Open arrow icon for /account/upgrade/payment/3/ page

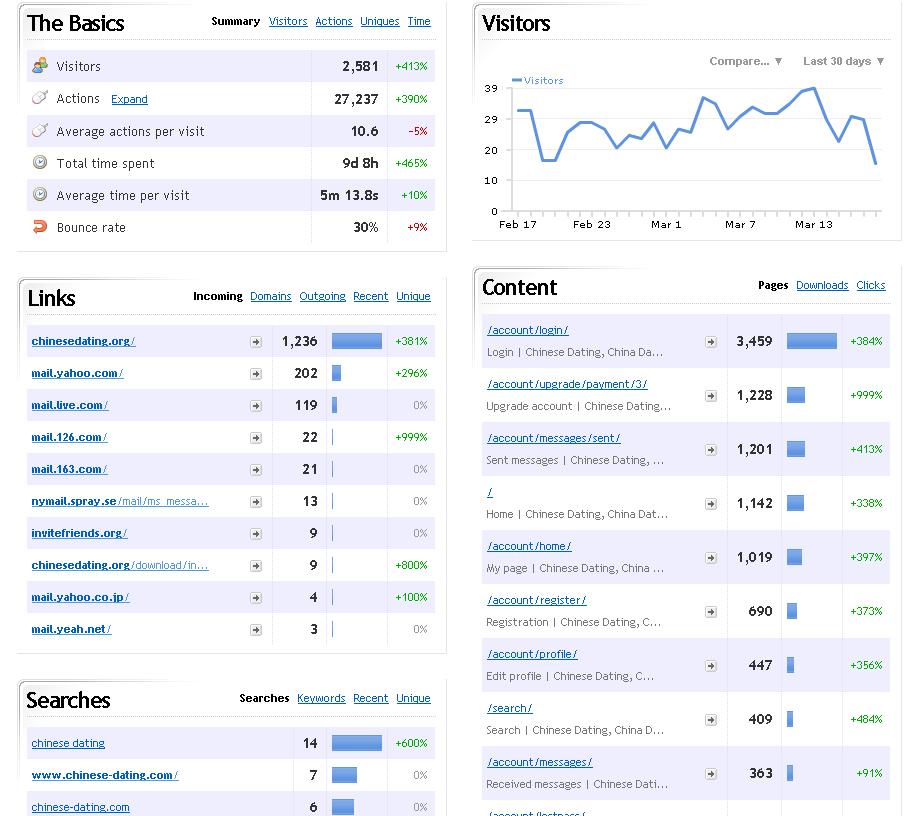click(711, 396)
